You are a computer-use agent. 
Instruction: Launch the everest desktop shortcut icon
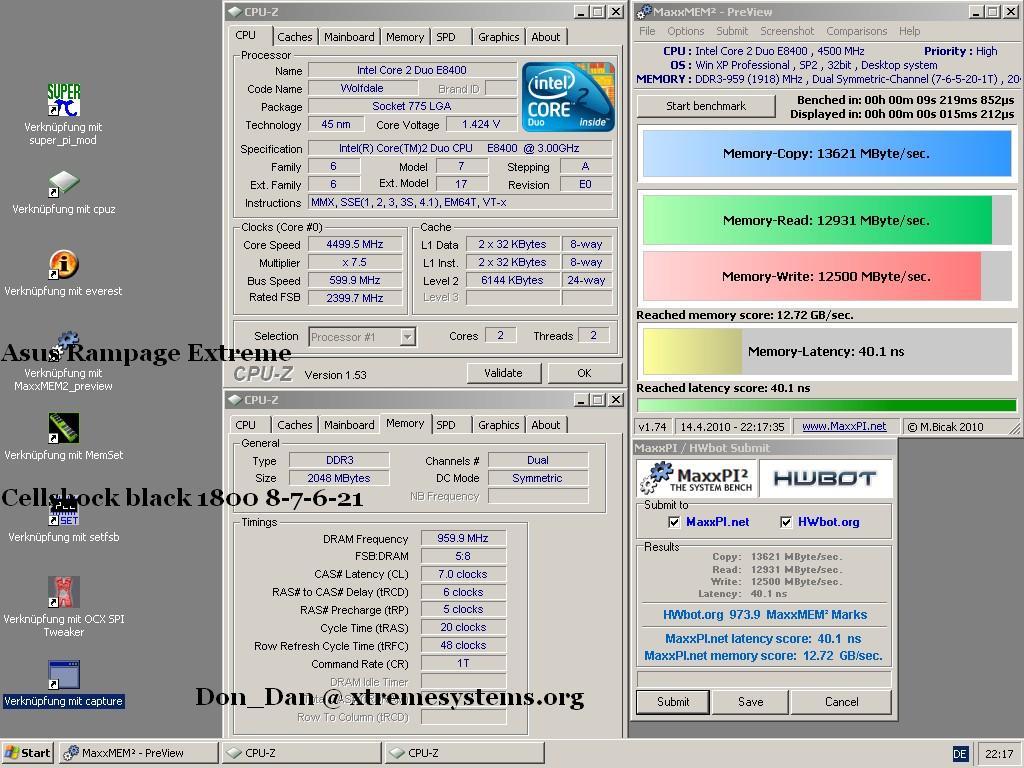[63, 265]
